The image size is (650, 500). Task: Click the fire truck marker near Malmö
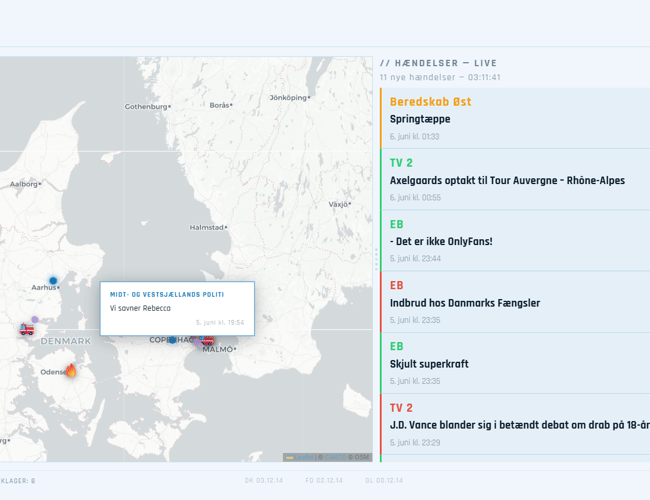208,340
